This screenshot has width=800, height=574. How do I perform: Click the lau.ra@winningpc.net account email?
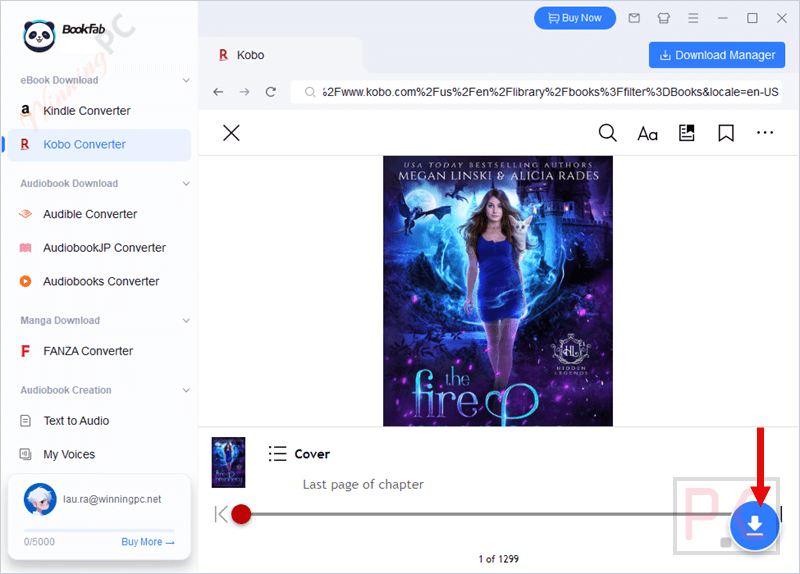pos(112,499)
